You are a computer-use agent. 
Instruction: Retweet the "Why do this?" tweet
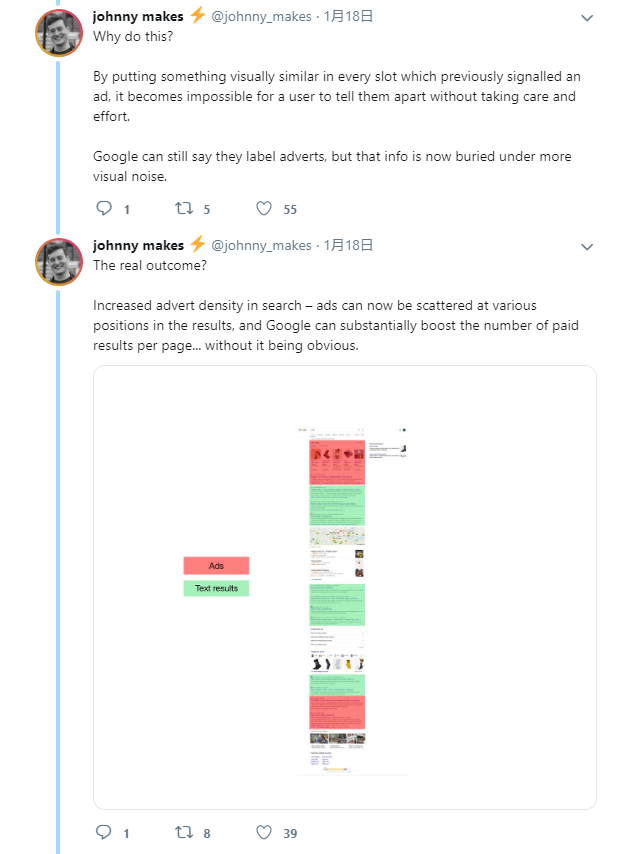coord(184,209)
